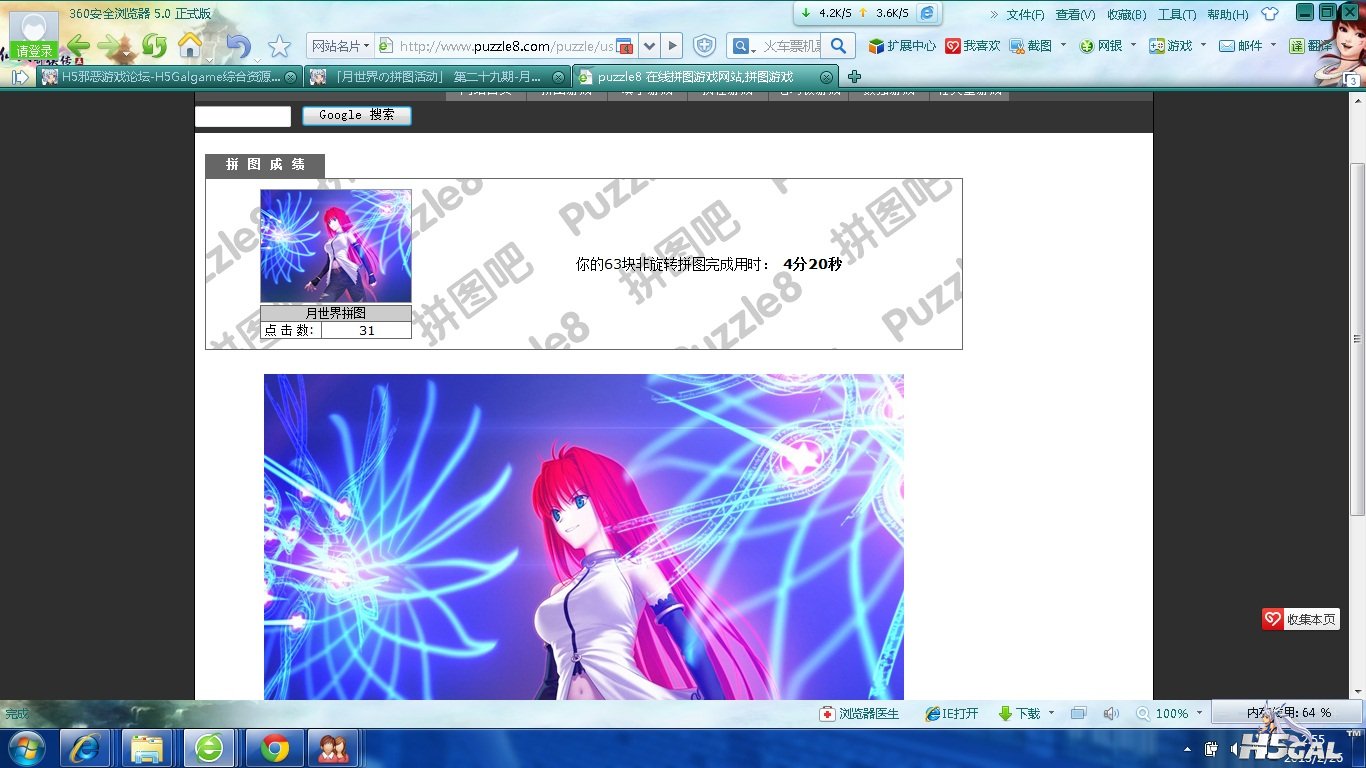Expand the 截图 dropdown arrow

click(x=1063, y=45)
